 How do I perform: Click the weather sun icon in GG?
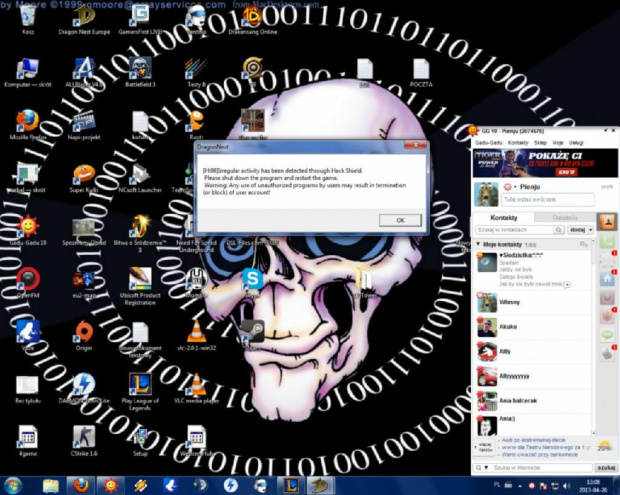tap(604, 447)
